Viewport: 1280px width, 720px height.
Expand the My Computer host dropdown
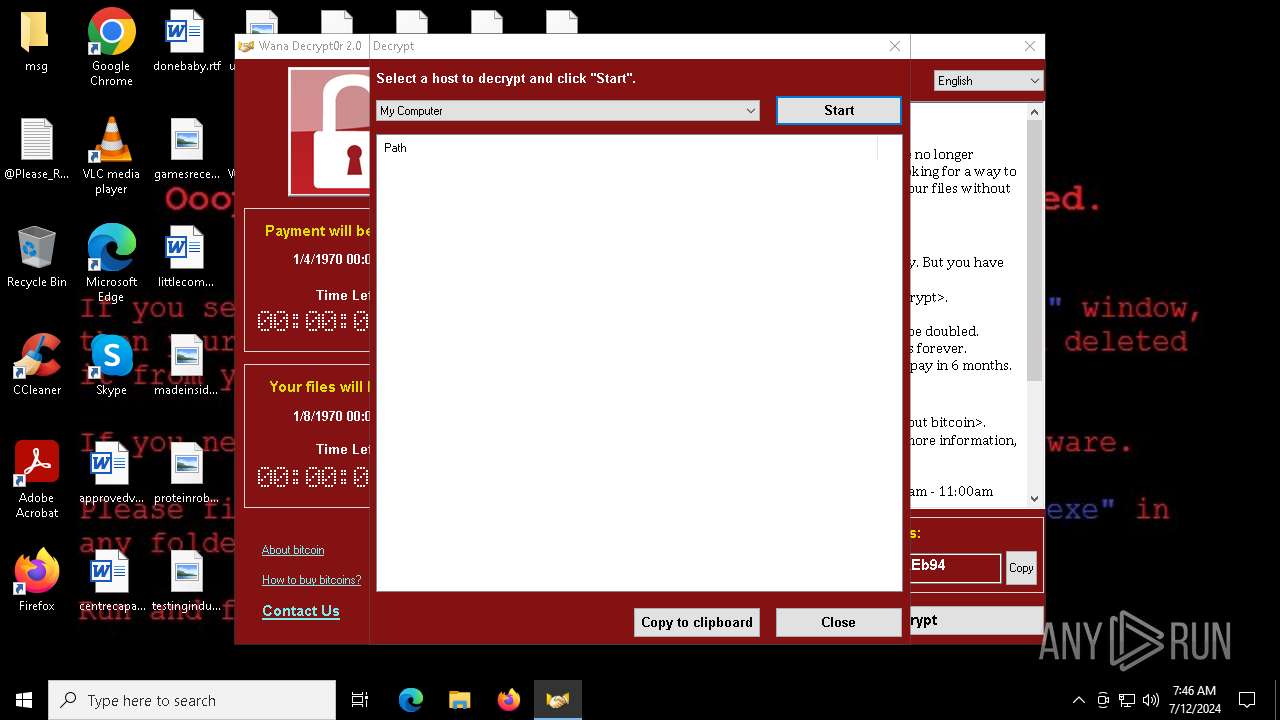(567, 111)
